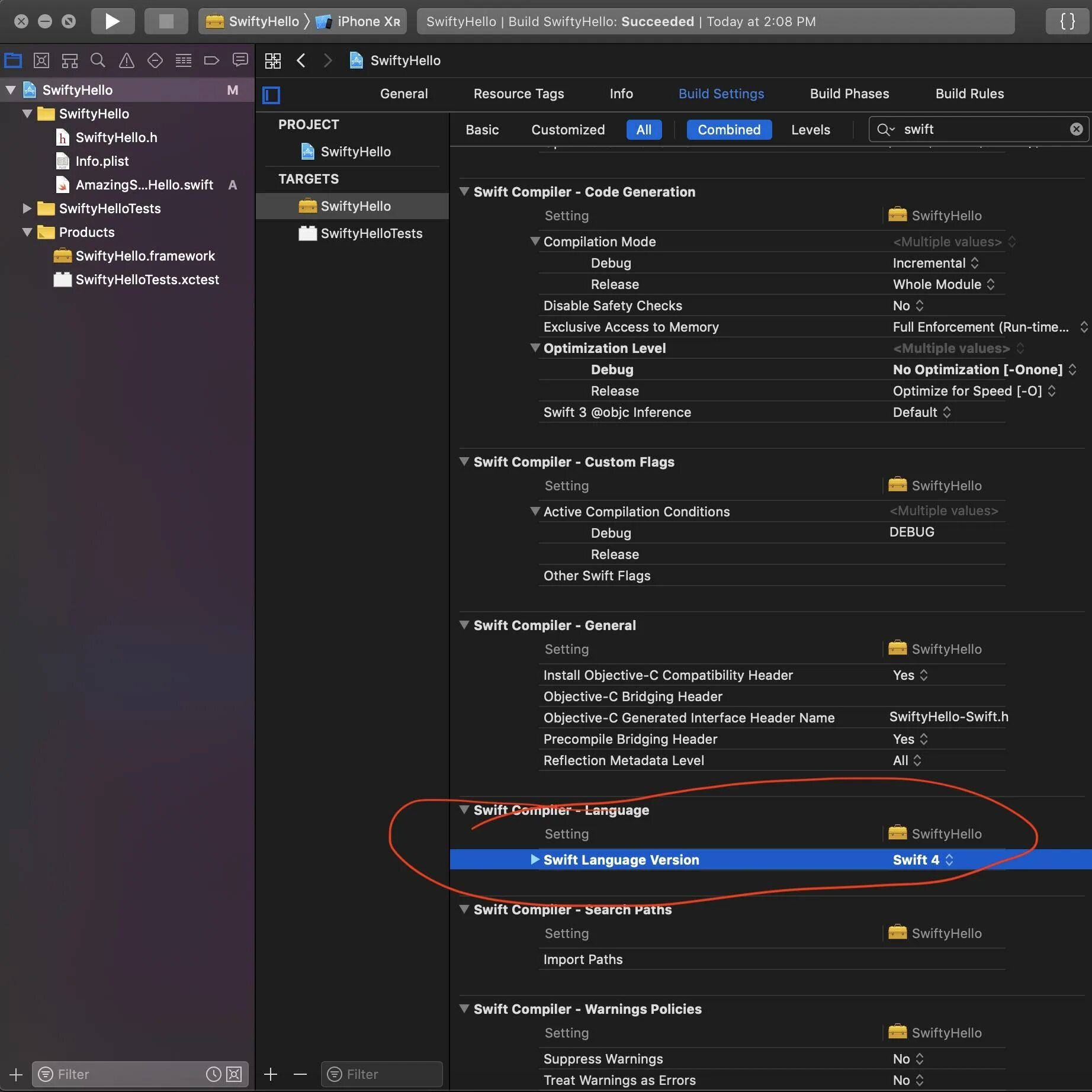Open the Debug navigator
Viewport: 1092px width, 1092px height.
[x=184, y=60]
